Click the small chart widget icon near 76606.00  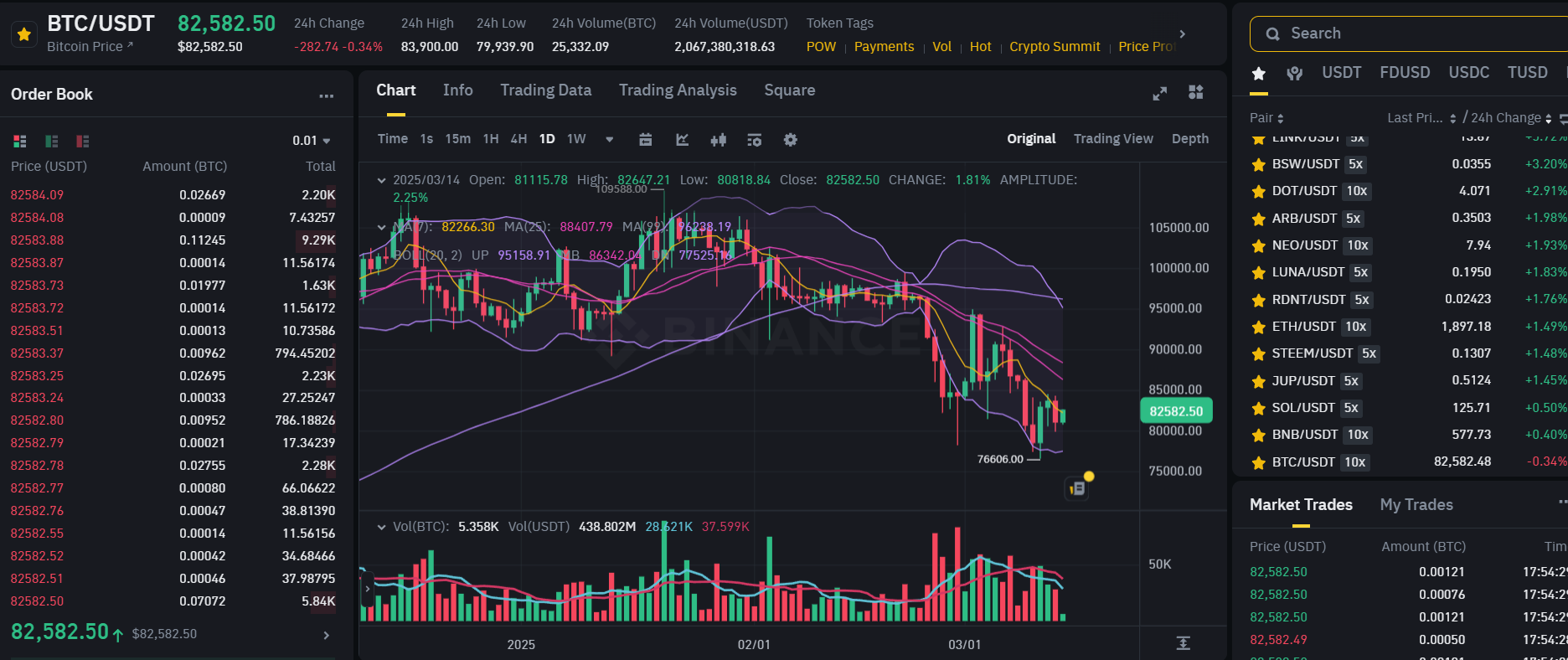1078,487
